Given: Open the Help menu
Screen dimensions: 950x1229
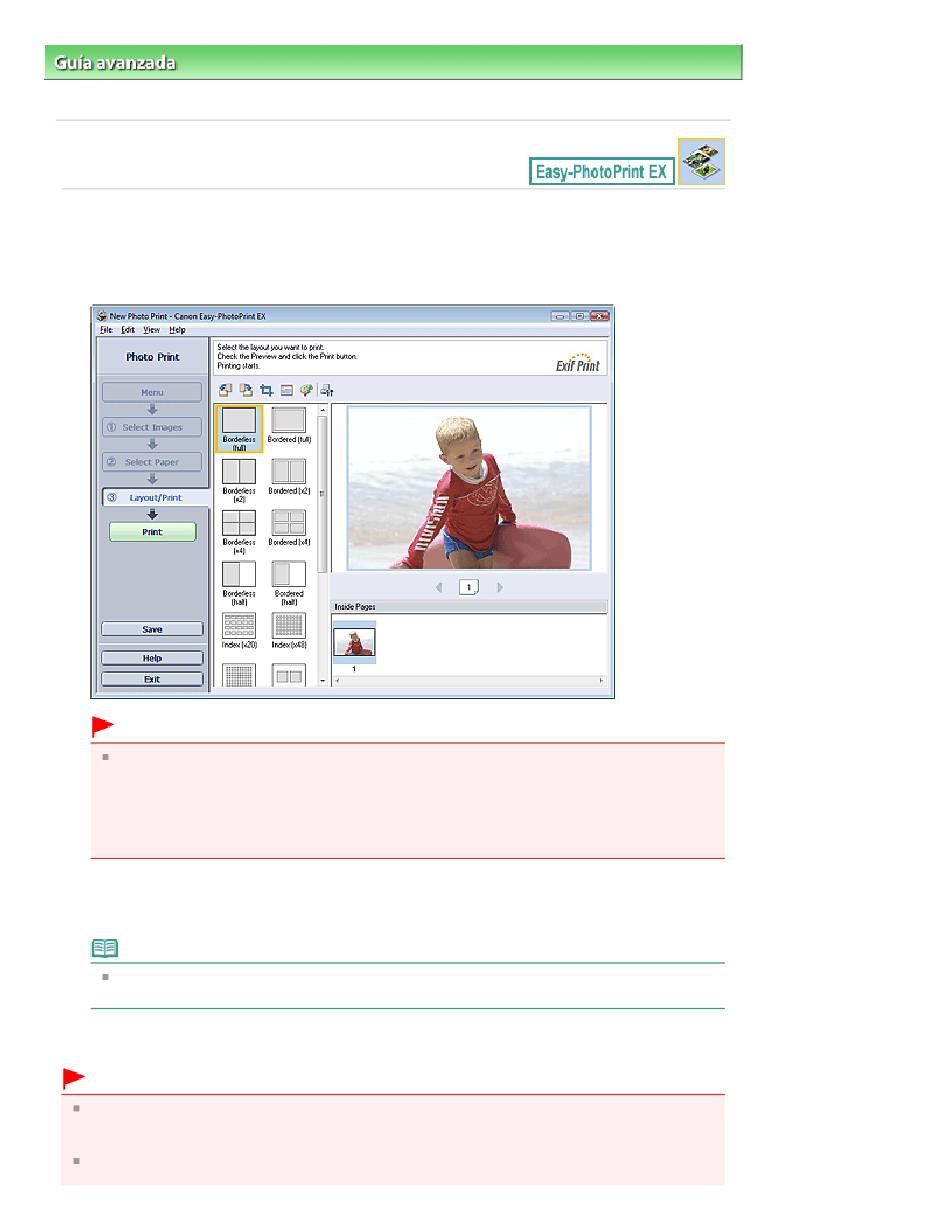Looking at the screenshot, I should pos(177,329).
